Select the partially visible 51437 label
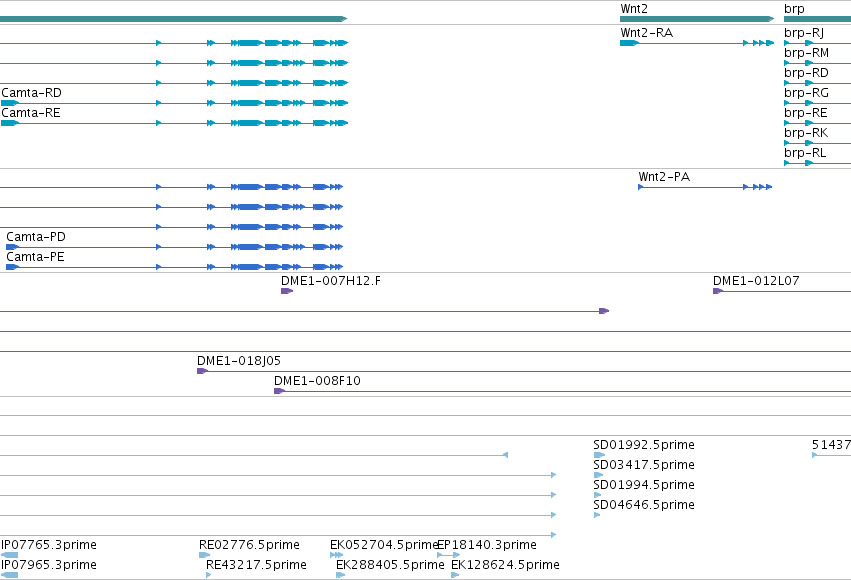The width and height of the screenshot is (851, 580). pos(831,445)
